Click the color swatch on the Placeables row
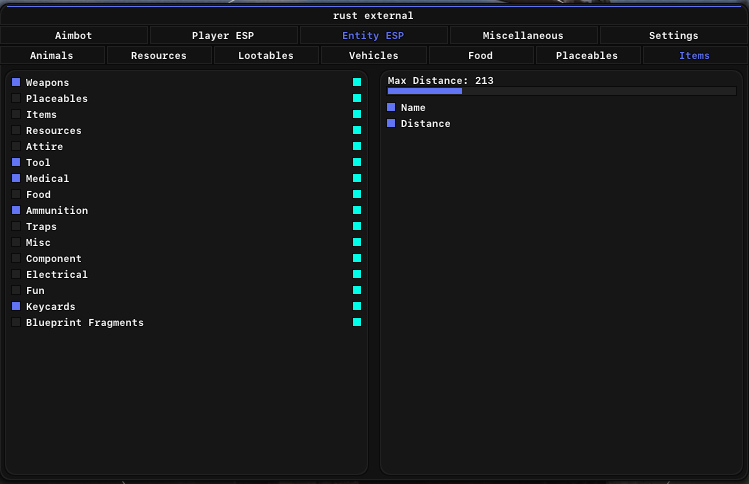This screenshot has width=749, height=484. (357, 98)
